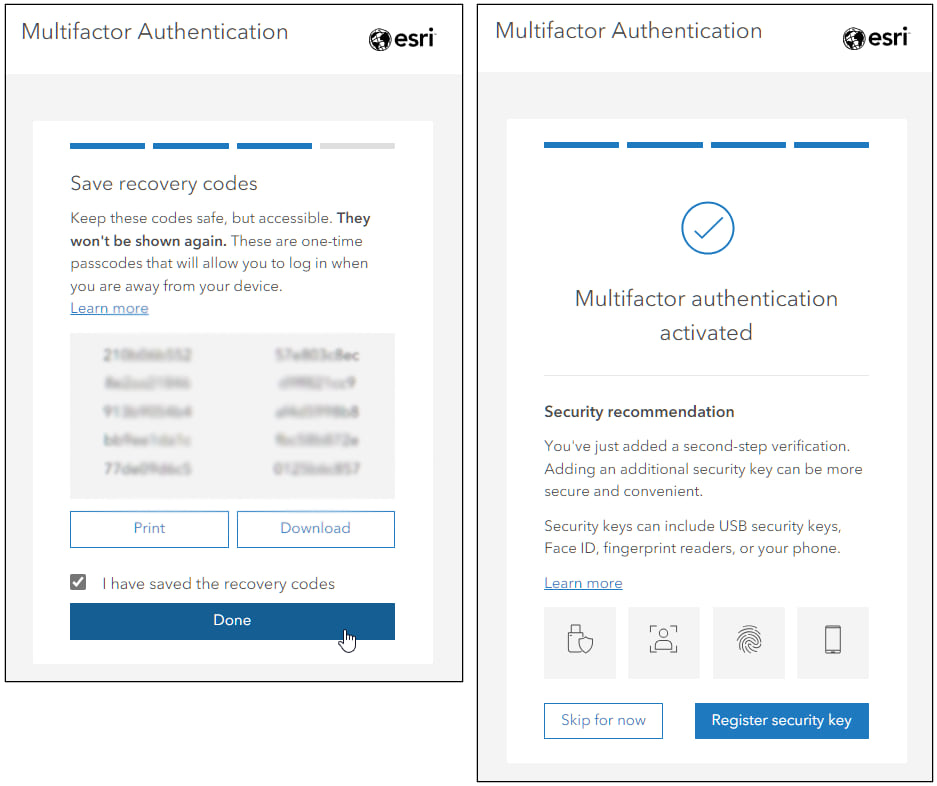This screenshot has height=786, width=937.
Task: Open Learn more link about security keys
Action: [x=583, y=583]
